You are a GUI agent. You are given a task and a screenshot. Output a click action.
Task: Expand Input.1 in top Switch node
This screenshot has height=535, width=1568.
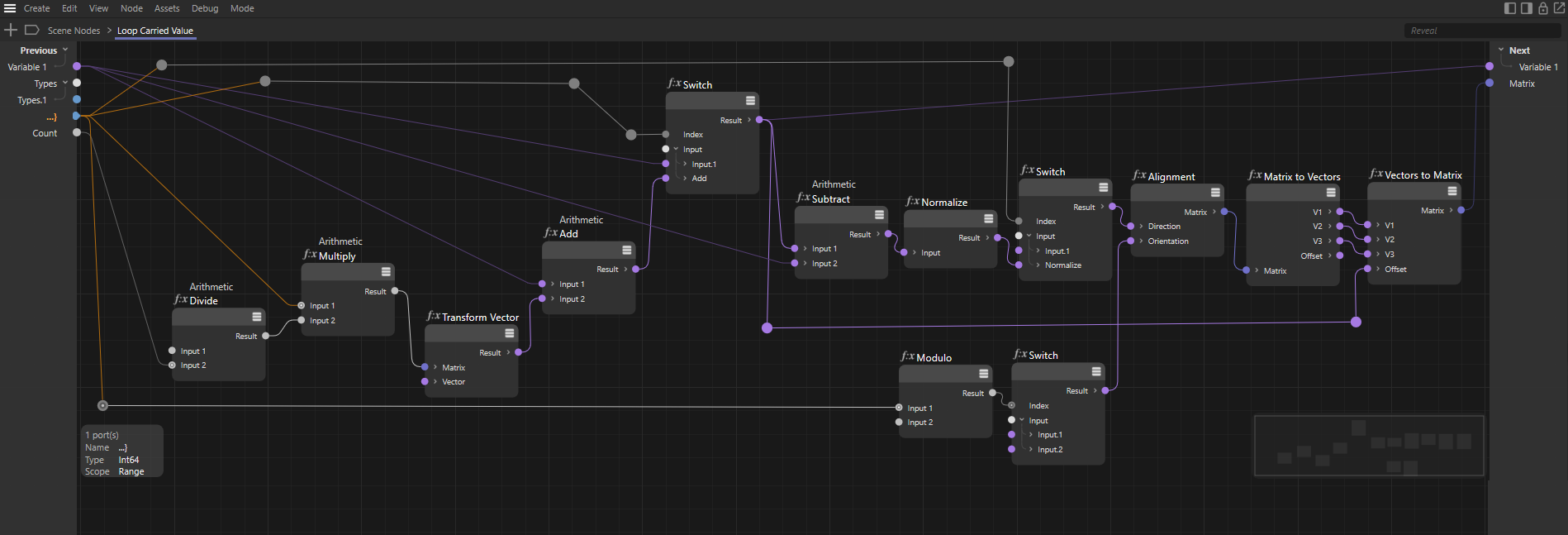coord(685,164)
